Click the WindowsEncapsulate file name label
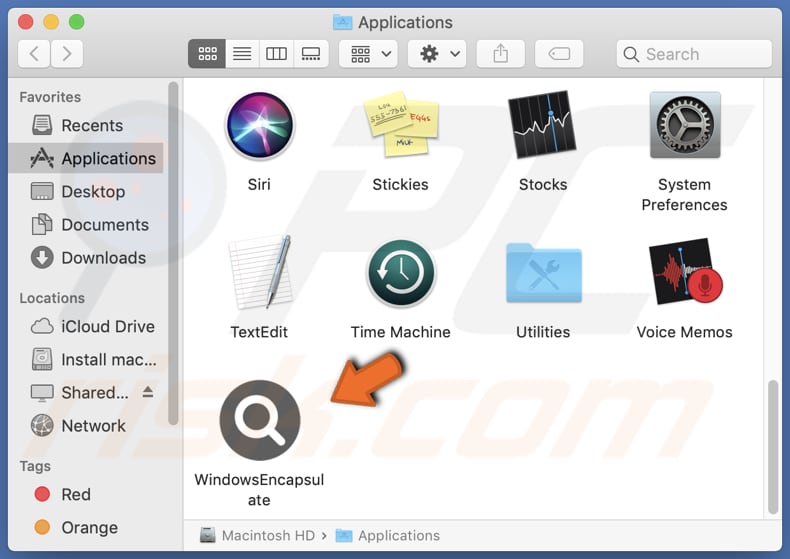The height and width of the screenshot is (559, 790). 259,490
